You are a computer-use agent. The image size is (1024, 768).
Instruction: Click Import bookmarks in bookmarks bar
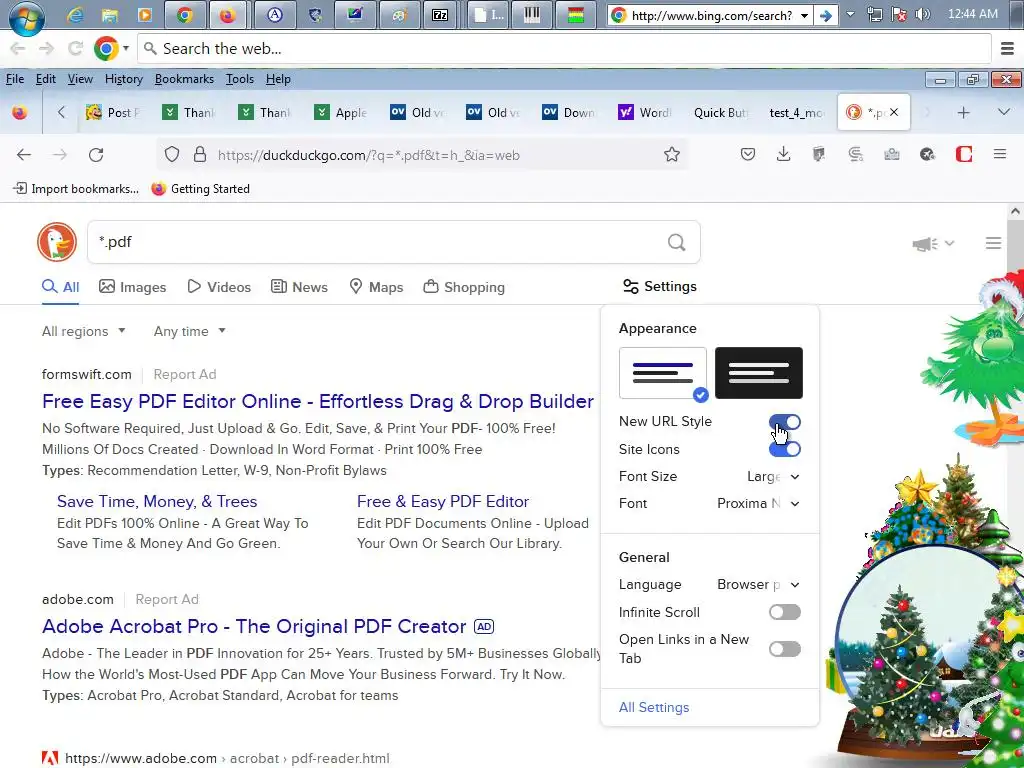tap(76, 189)
